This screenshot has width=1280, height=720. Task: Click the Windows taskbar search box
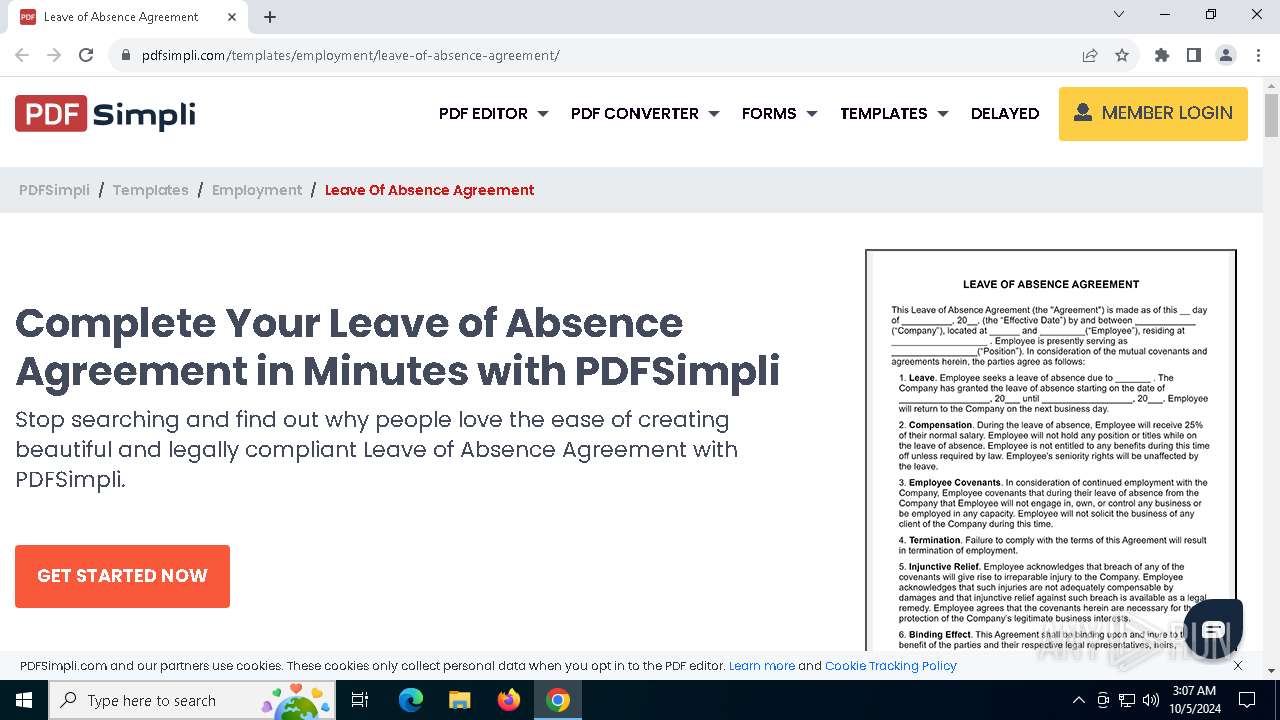tap(191, 700)
